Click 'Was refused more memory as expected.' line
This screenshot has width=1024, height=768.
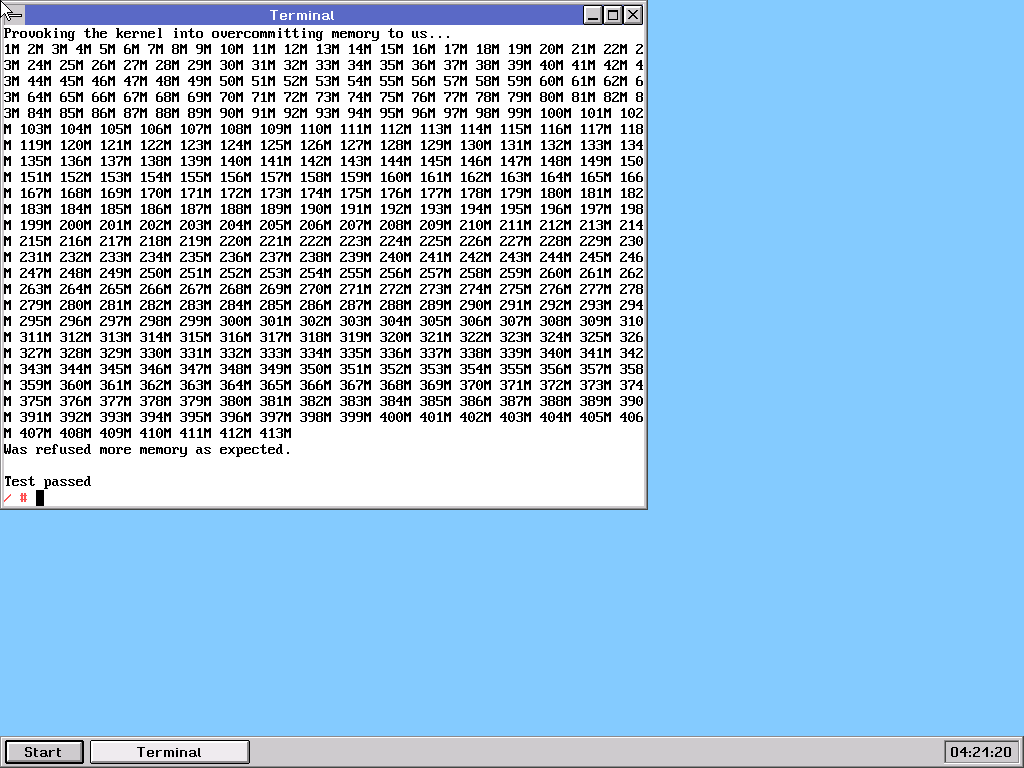click(x=147, y=450)
